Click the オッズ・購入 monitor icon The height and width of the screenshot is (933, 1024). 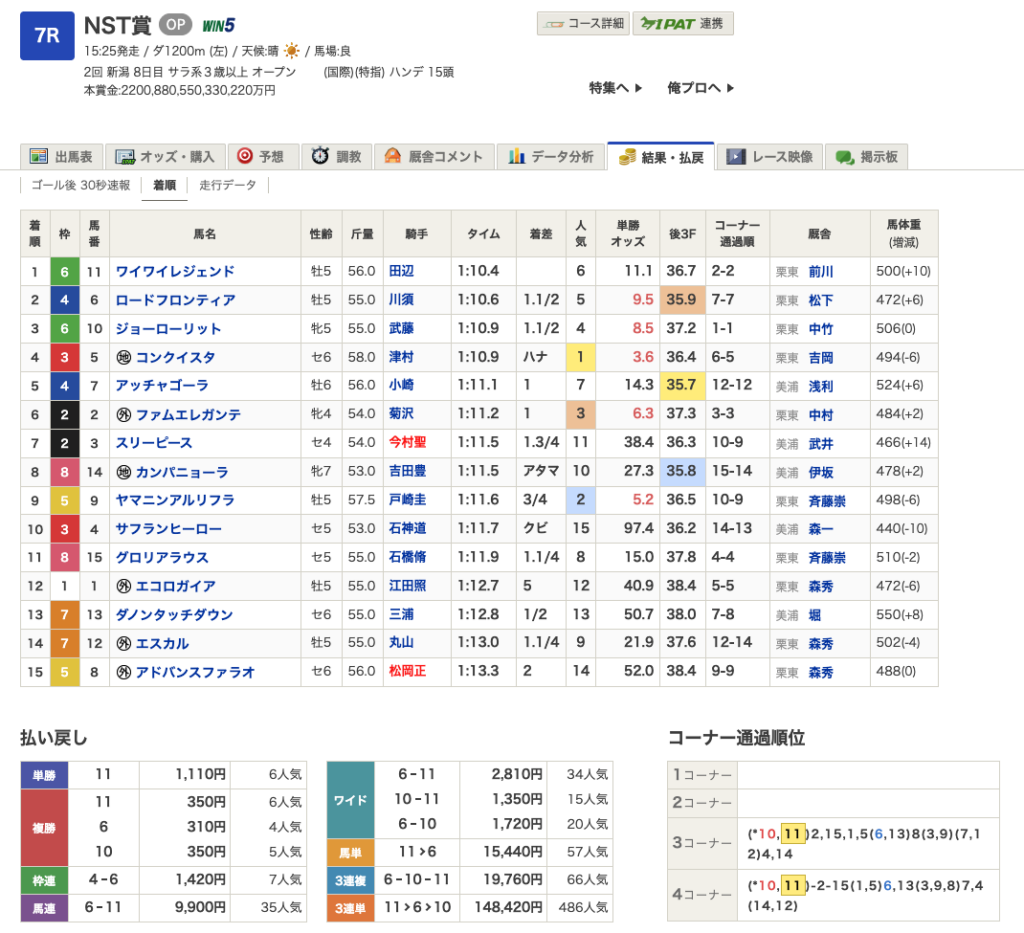(x=125, y=157)
